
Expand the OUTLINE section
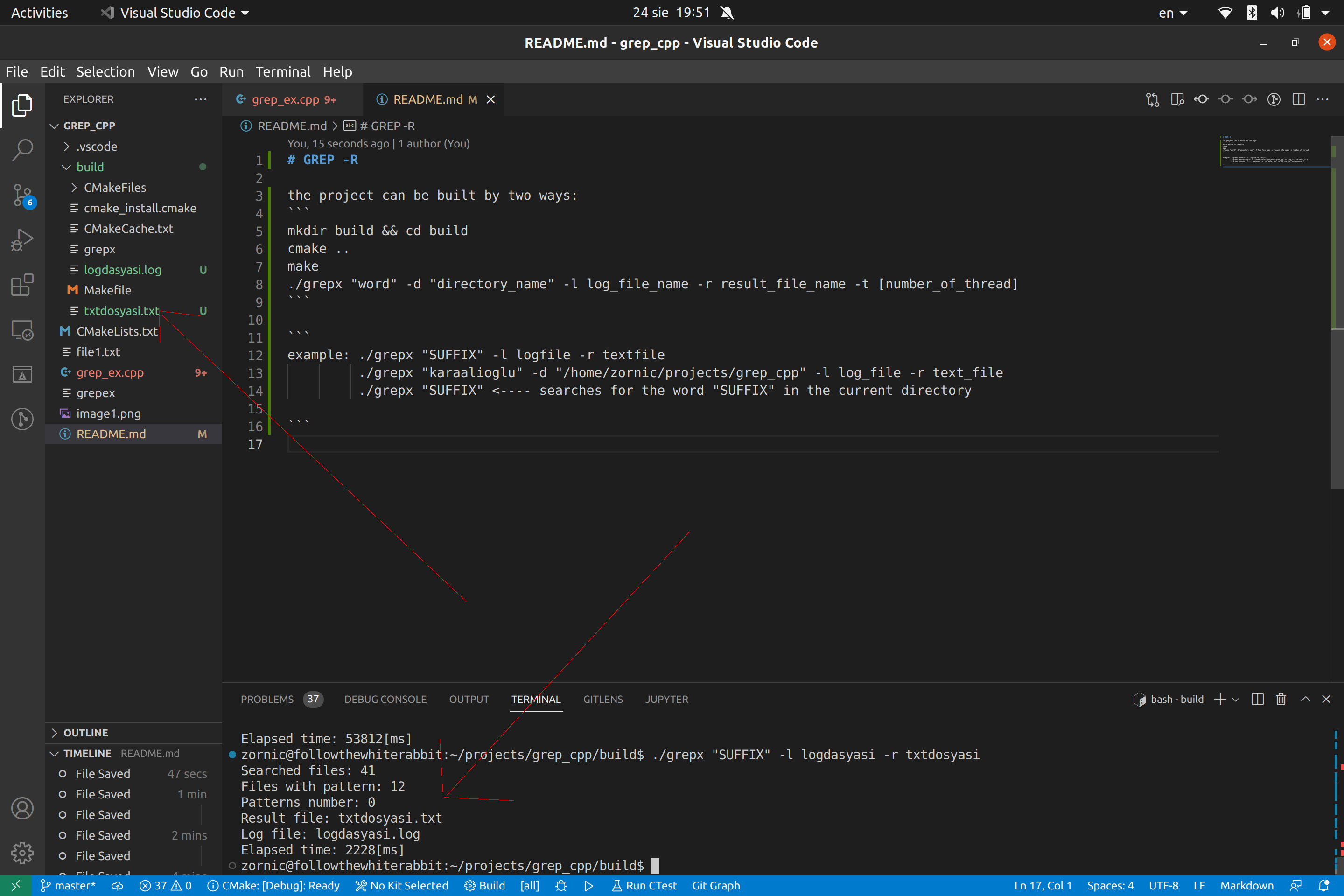pos(86,733)
